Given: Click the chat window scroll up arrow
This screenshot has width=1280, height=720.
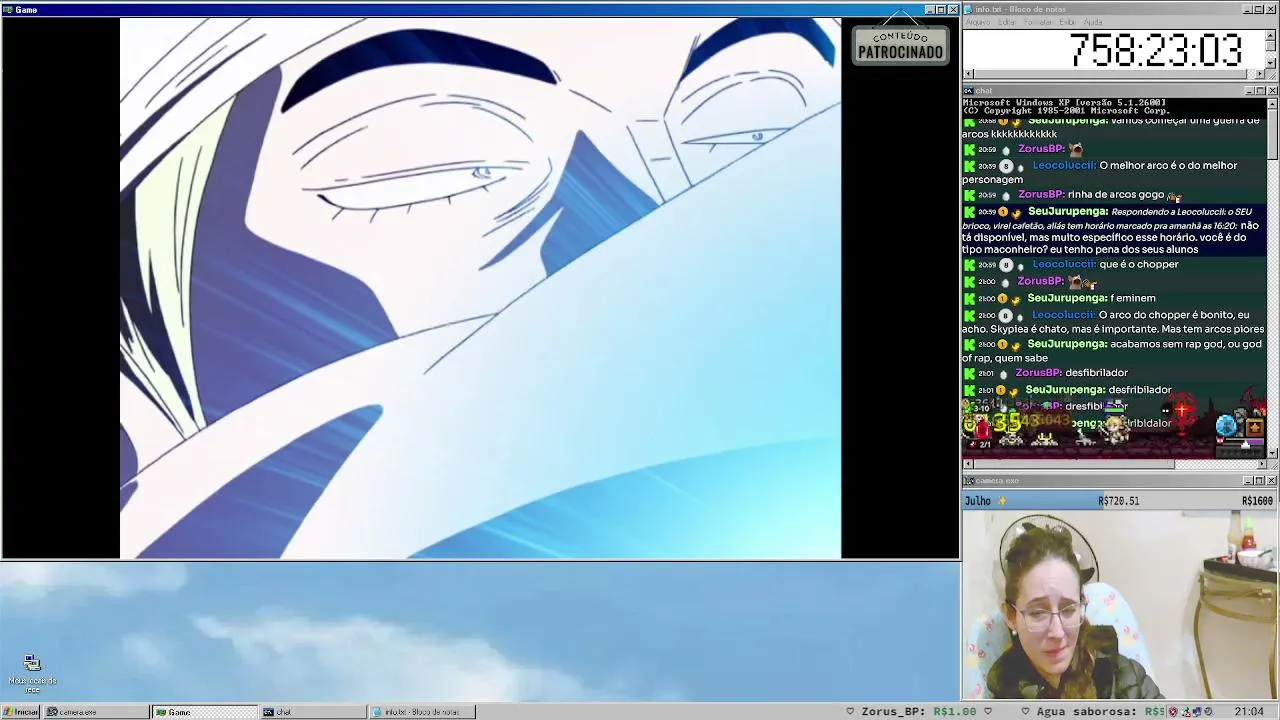Looking at the screenshot, I should pyautogui.click(x=1272, y=104).
